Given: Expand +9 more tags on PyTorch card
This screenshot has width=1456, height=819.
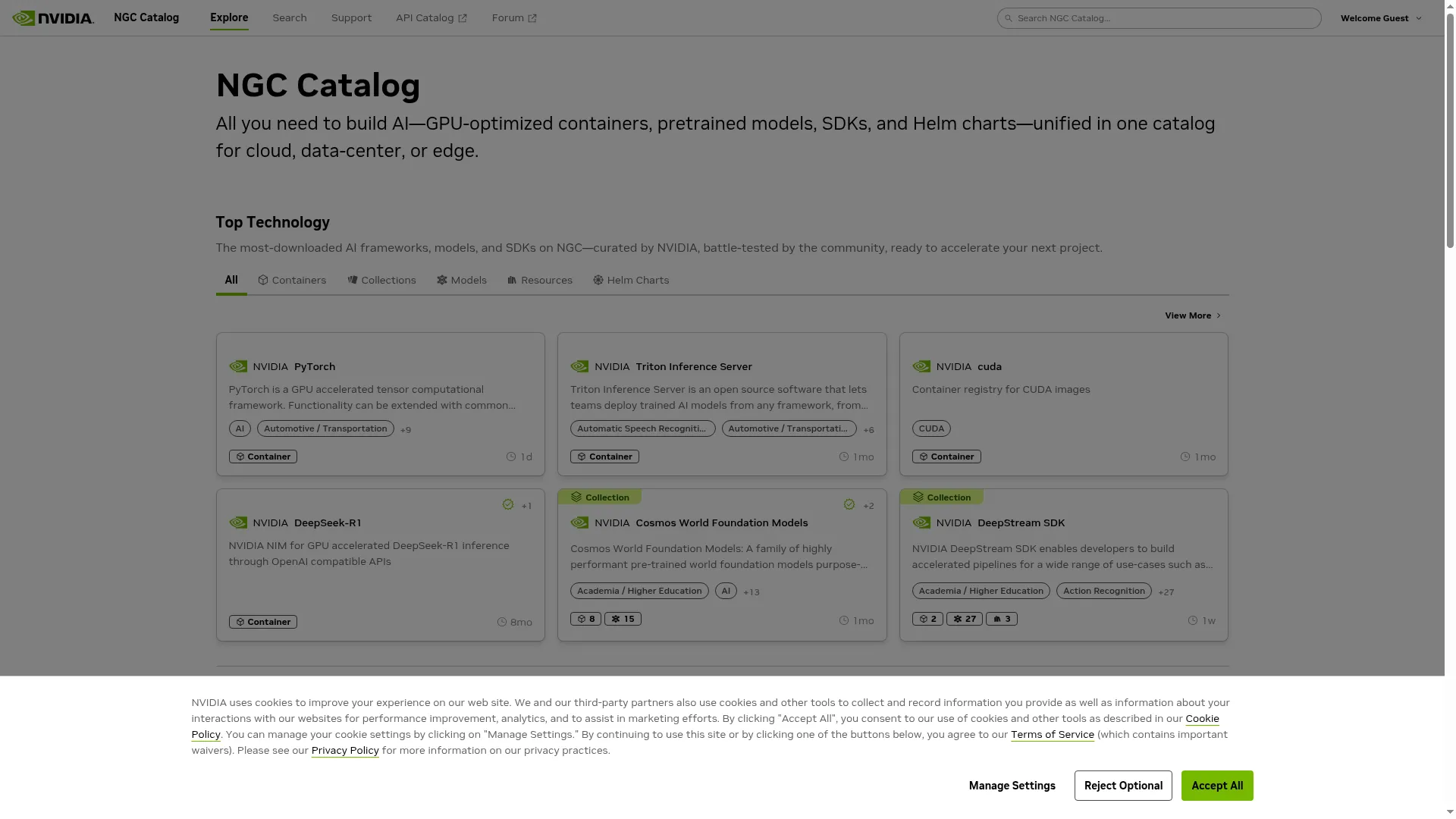Looking at the screenshot, I should coord(406,430).
